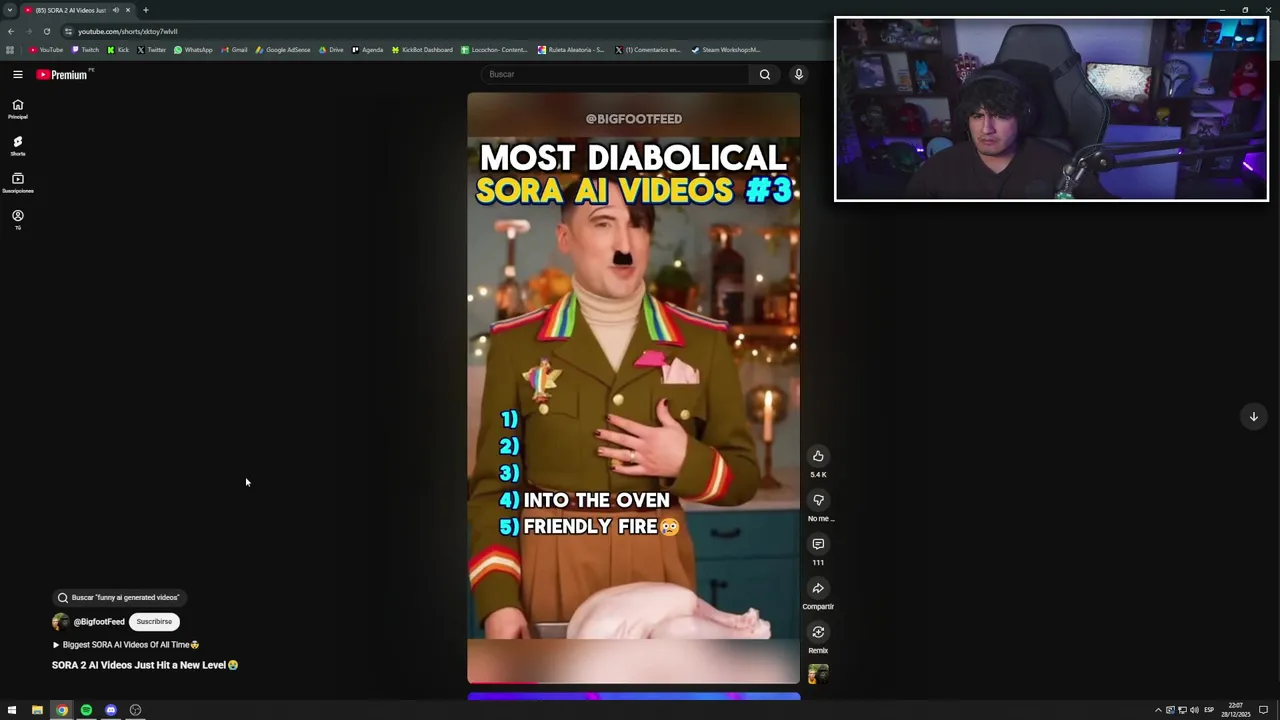Image resolution: width=1280 pixels, height=720 pixels.
Task: Open the volume control in system tray
Action: (x=1194, y=710)
